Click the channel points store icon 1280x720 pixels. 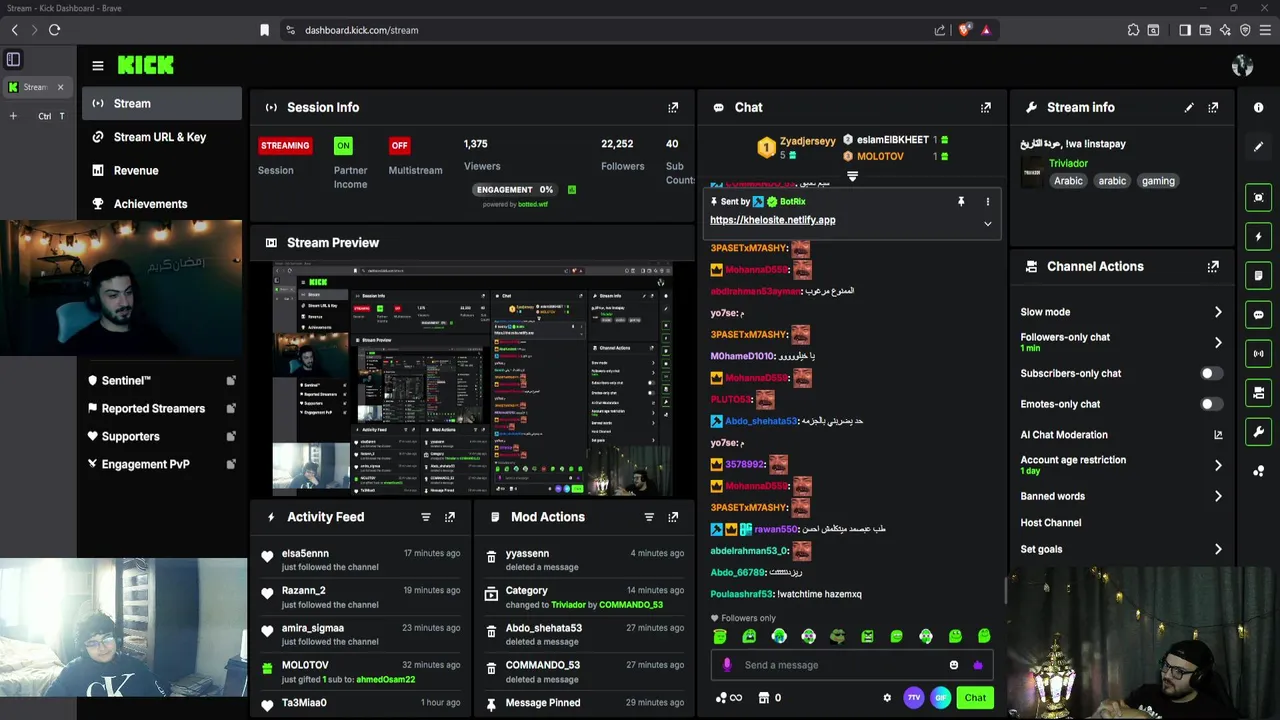(x=764, y=698)
